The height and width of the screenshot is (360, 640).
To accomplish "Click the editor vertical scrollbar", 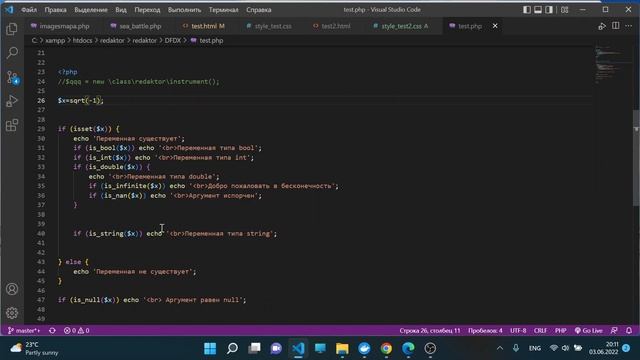I will point(636,159).
